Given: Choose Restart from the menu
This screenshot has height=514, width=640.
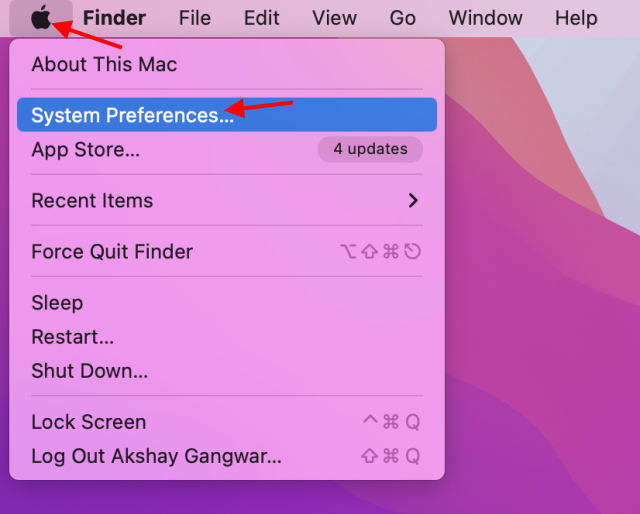Looking at the screenshot, I should coord(72,337).
